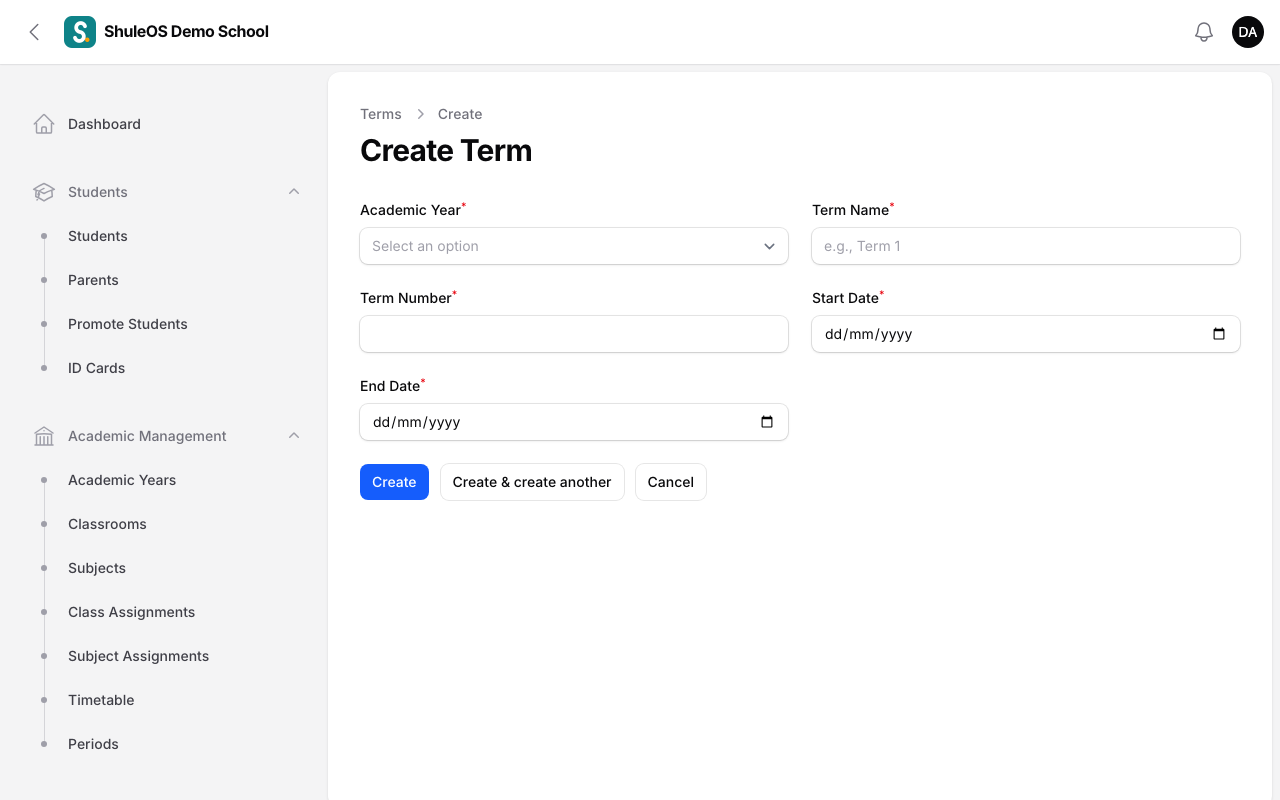Viewport: 1280px width, 800px height.
Task: Click the Academic Management building icon
Action: 44,436
